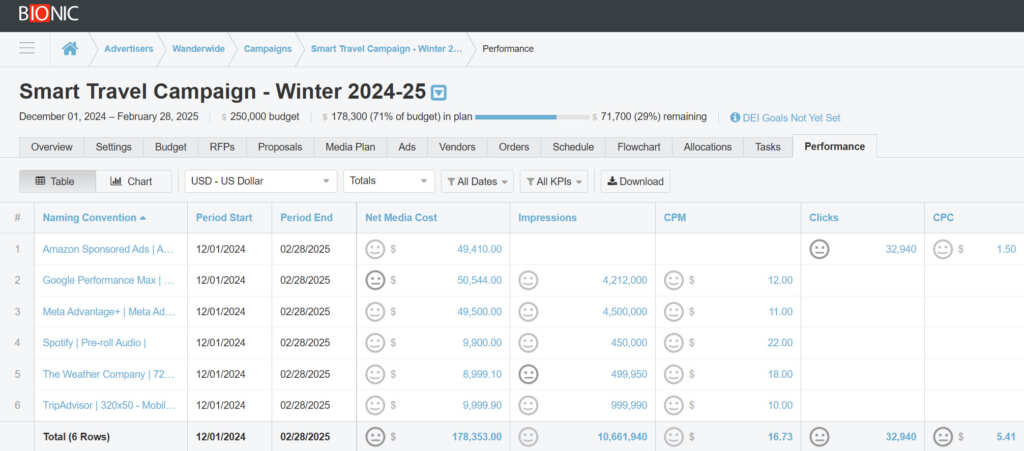Image resolution: width=1024 pixels, height=451 pixels.
Task: Switch to Table view
Action: tap(57, 181)
